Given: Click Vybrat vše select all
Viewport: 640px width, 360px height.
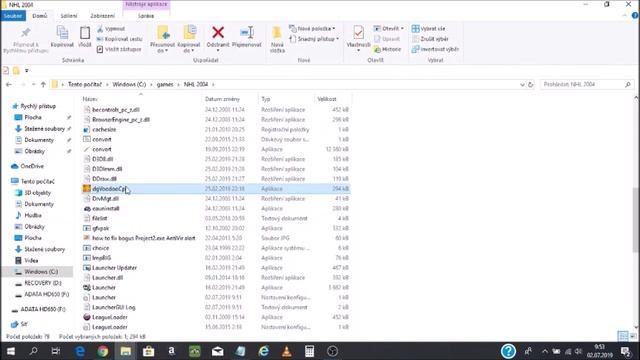Looking at the screenshot, I should [428, 29].
